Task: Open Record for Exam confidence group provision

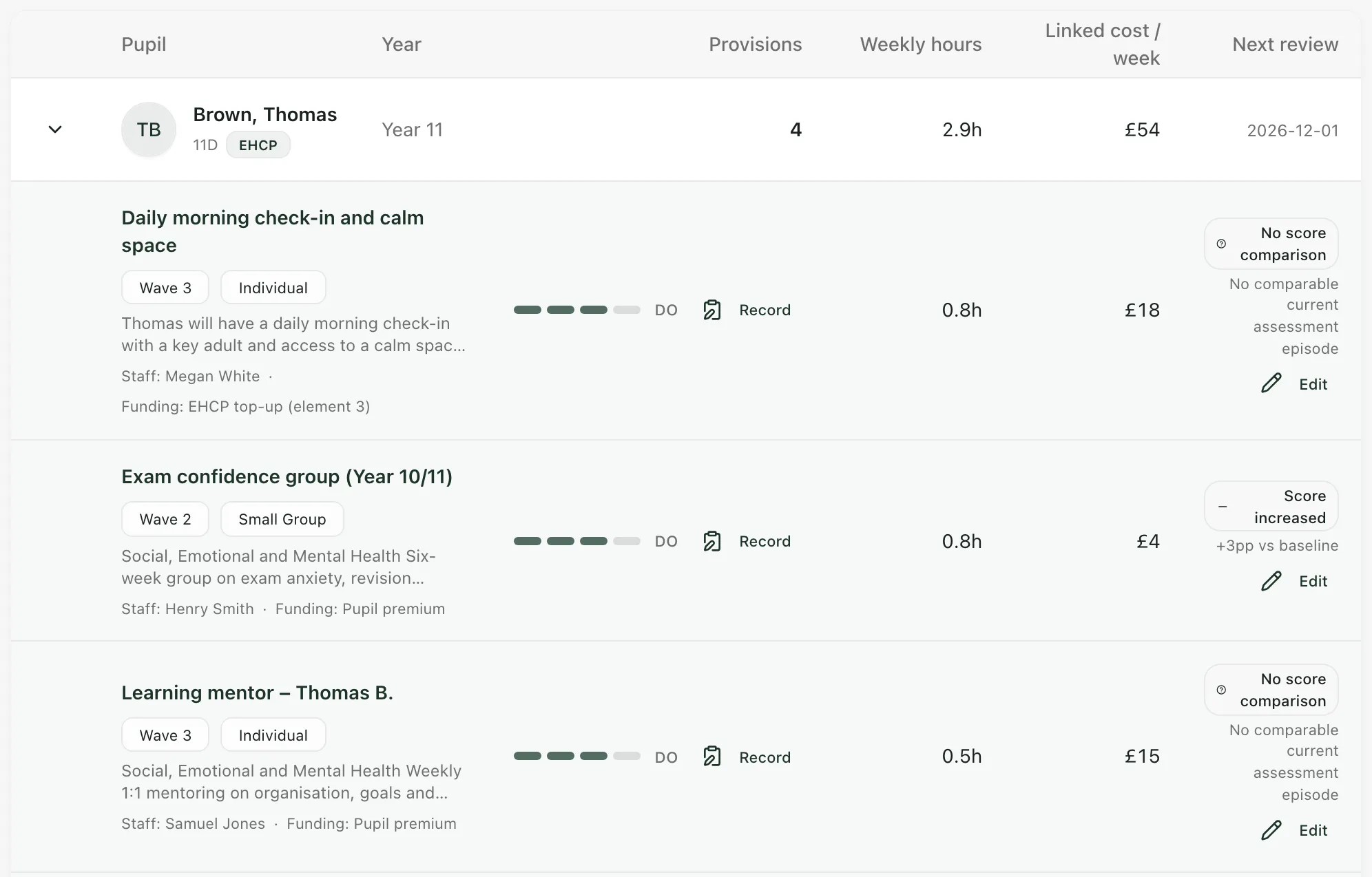Action: (747, 541)
